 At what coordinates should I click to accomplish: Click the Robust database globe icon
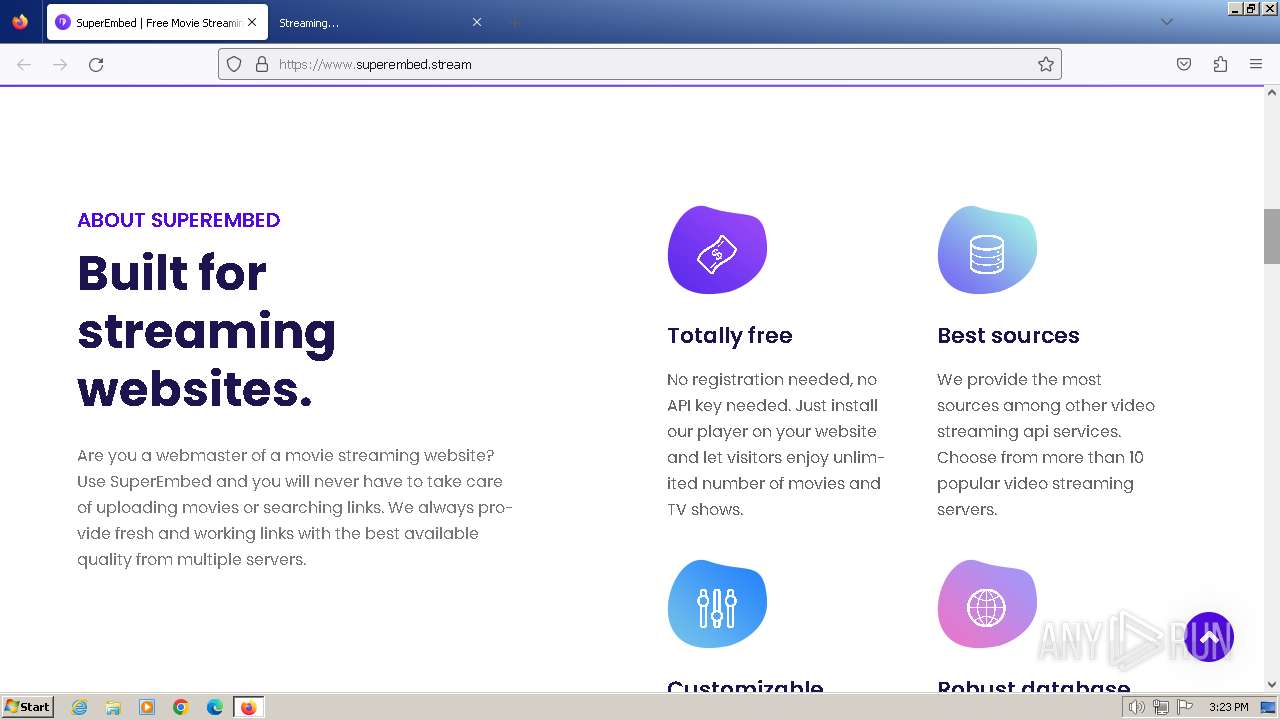pyautogui.click(x=987, y=604)
